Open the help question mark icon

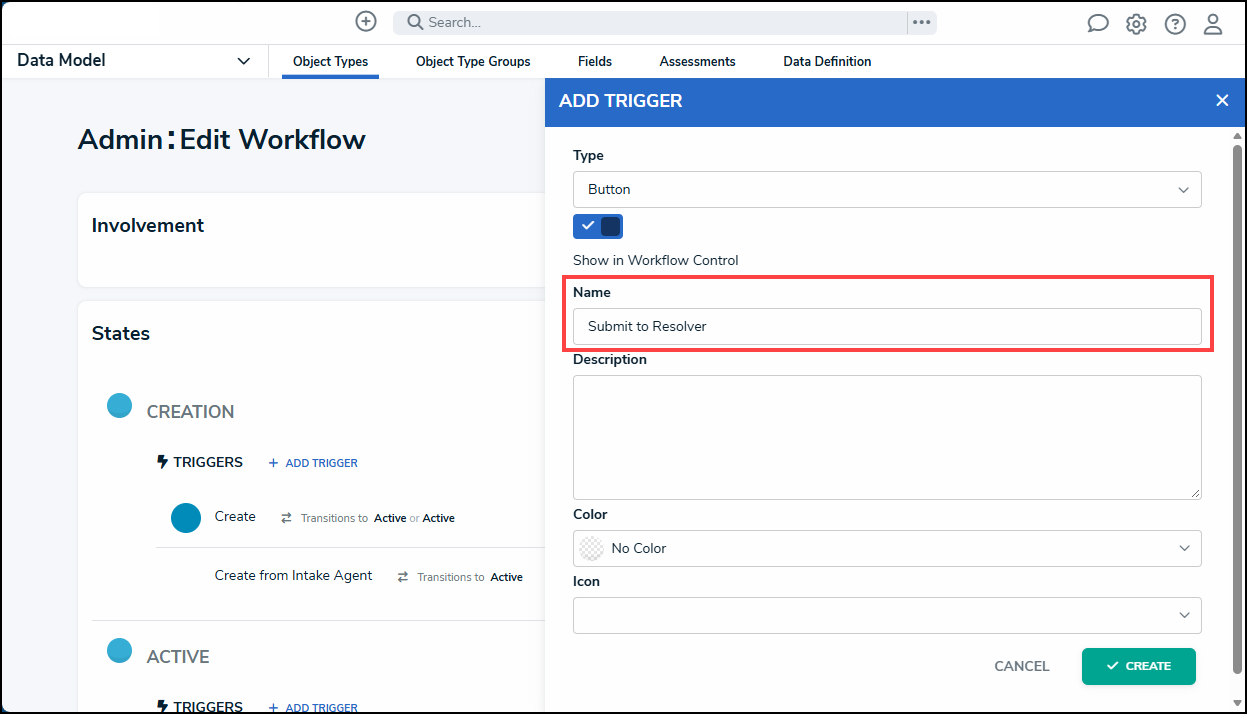(x=1175, y=24)
